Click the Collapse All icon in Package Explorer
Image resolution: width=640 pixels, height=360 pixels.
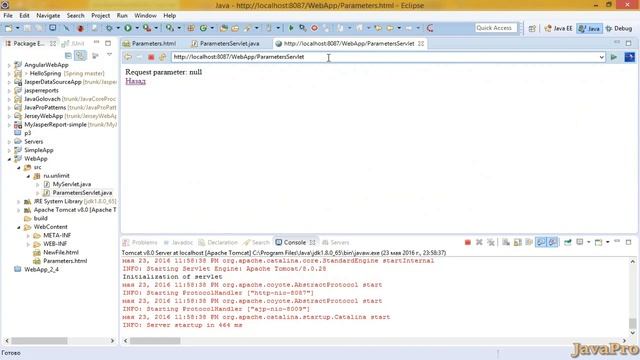(x=69, y=56)
